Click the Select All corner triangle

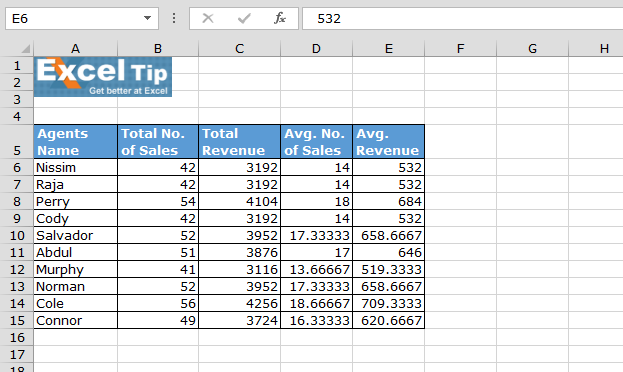[26, 48]
